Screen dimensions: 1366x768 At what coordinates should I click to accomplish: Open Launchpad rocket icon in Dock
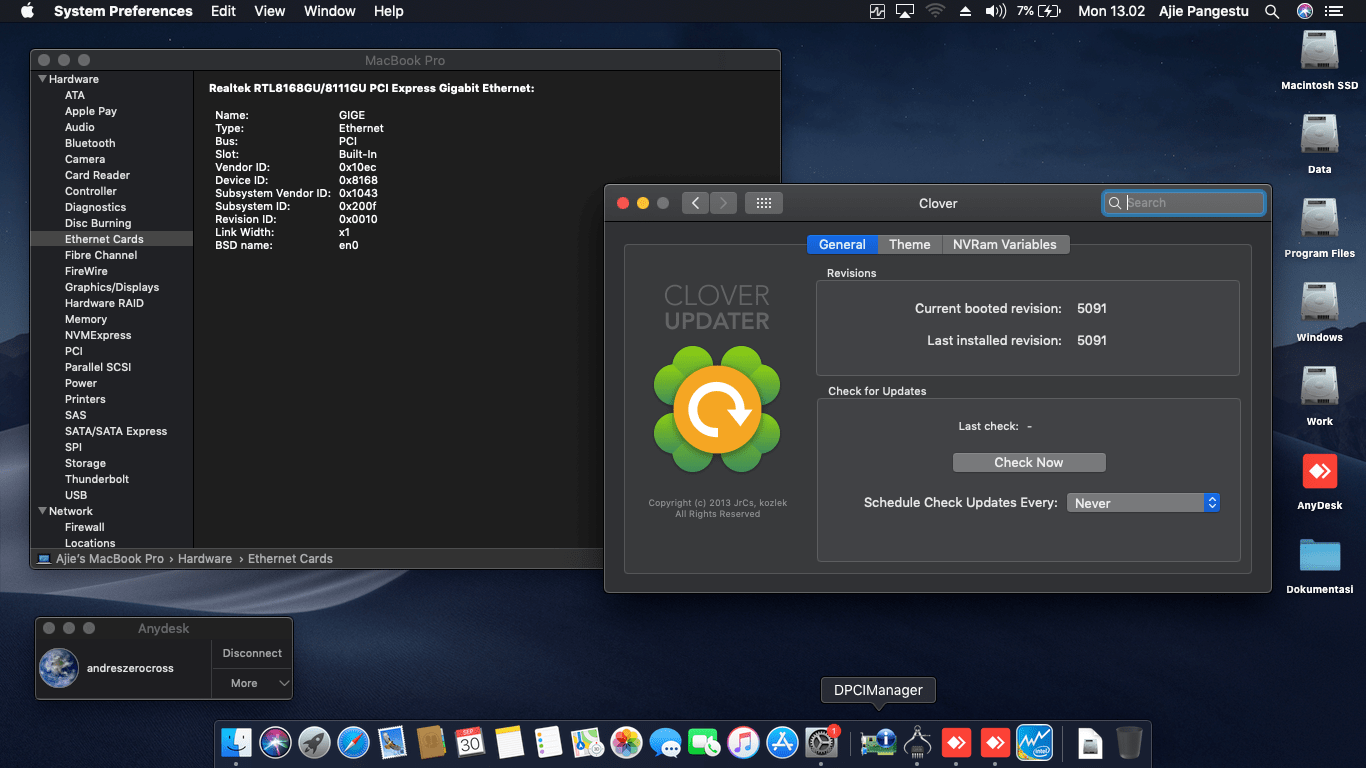tap(314, 742)
